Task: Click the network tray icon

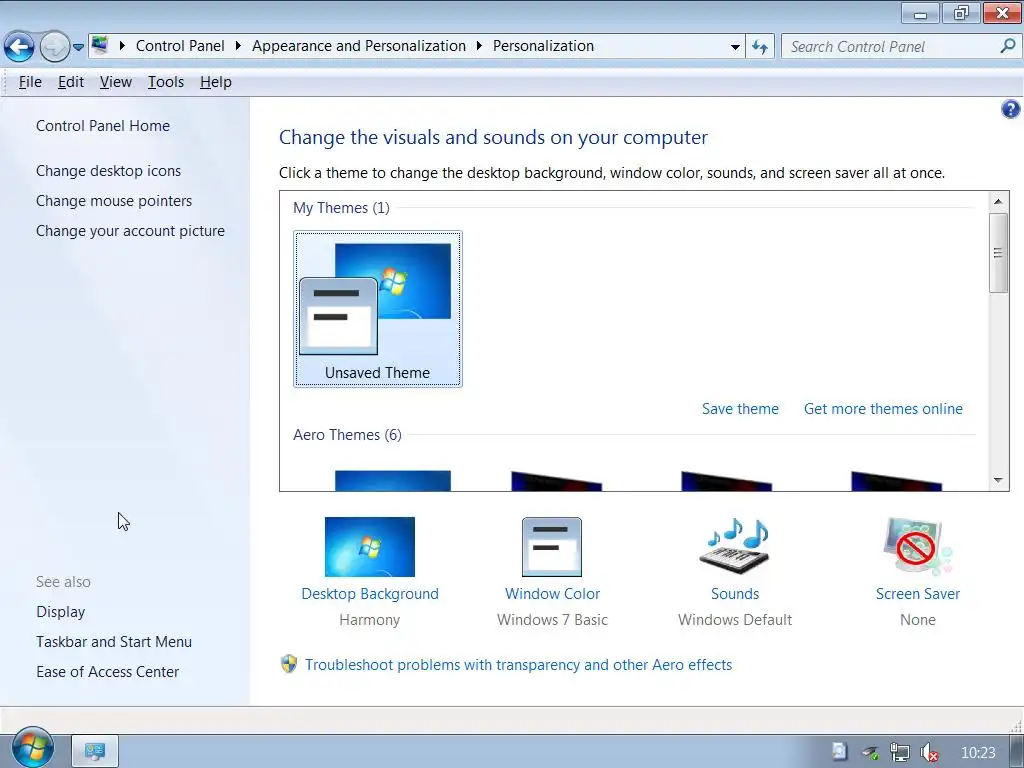Action: coord(900,753)
